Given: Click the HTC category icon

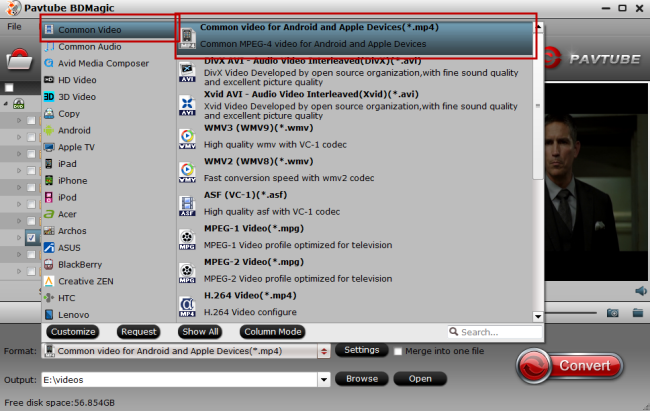Looking at the screenshot, I should click(49, 298).
